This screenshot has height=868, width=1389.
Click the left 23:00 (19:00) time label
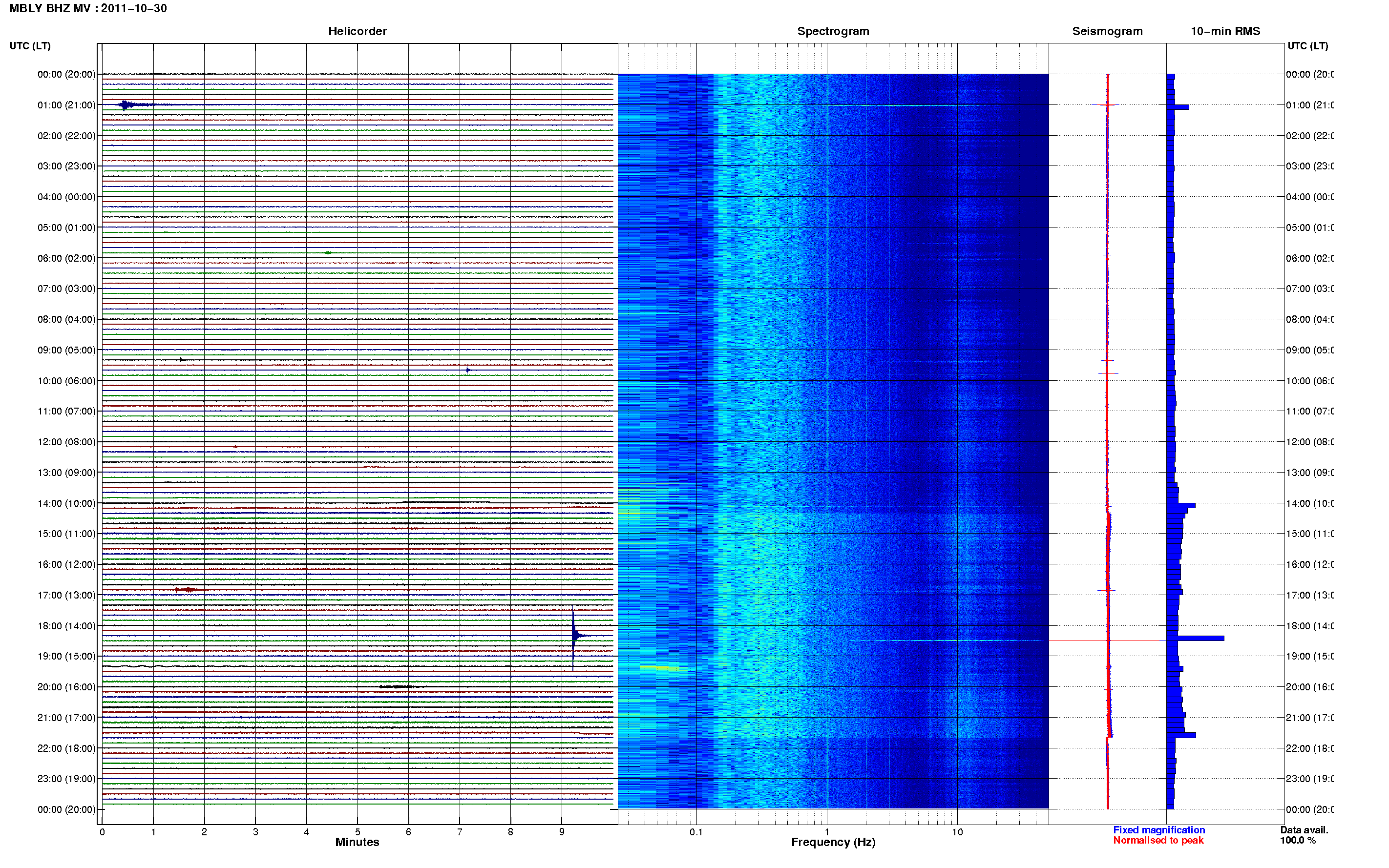click(66, 779)
